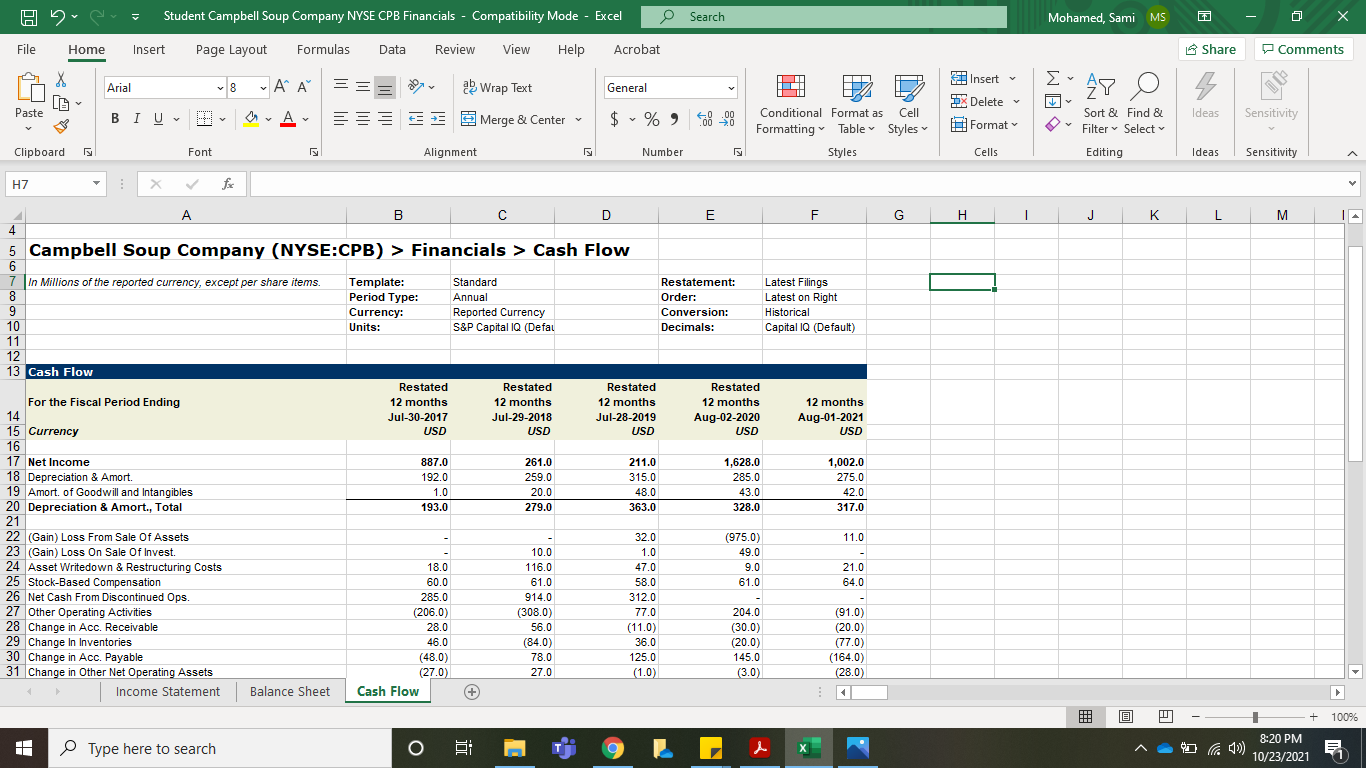Open the Balance Sheet worksheet tab
The image size is (1366, 768).
pyautogui.click(x=289, y=691)
